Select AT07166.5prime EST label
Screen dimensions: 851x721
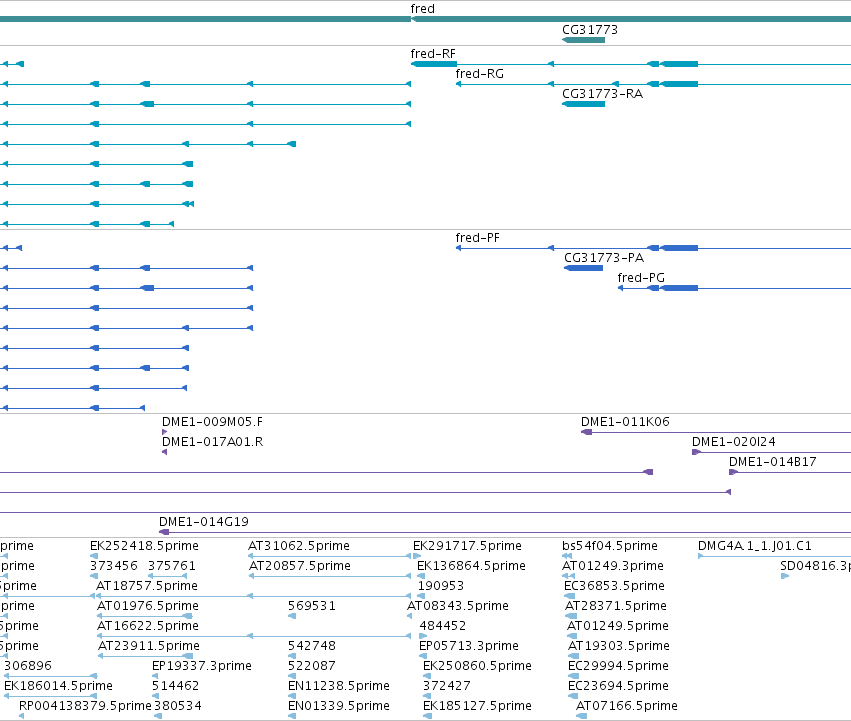tap(626, 706)
